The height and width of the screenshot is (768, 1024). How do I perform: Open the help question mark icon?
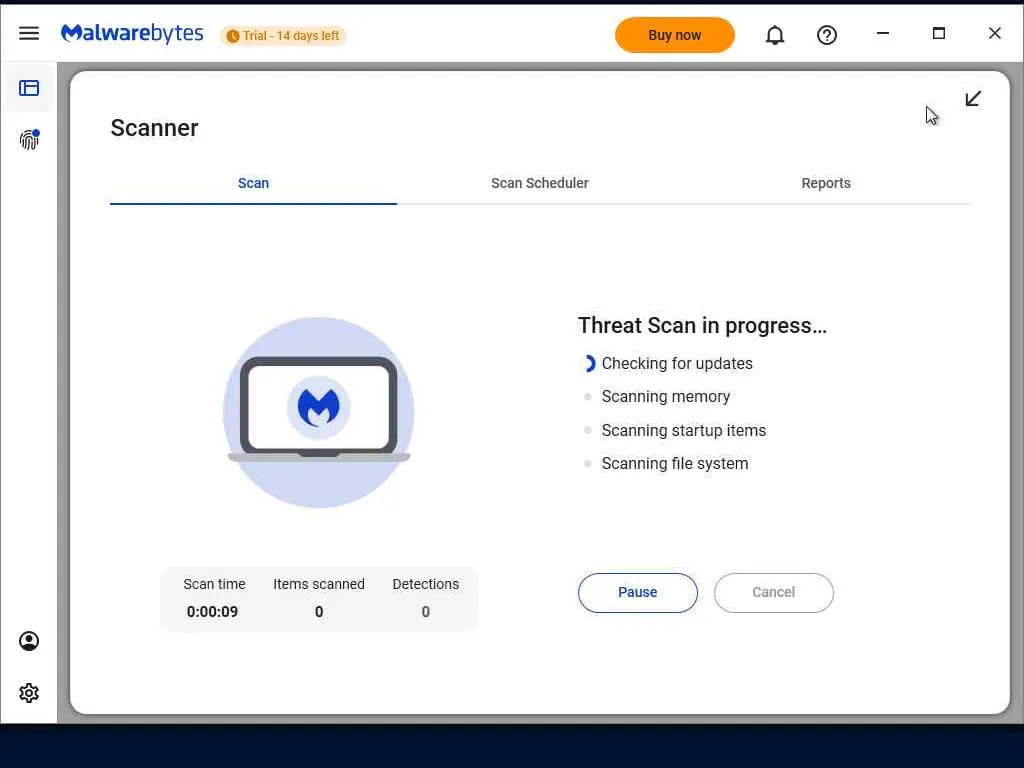point(827,35)
